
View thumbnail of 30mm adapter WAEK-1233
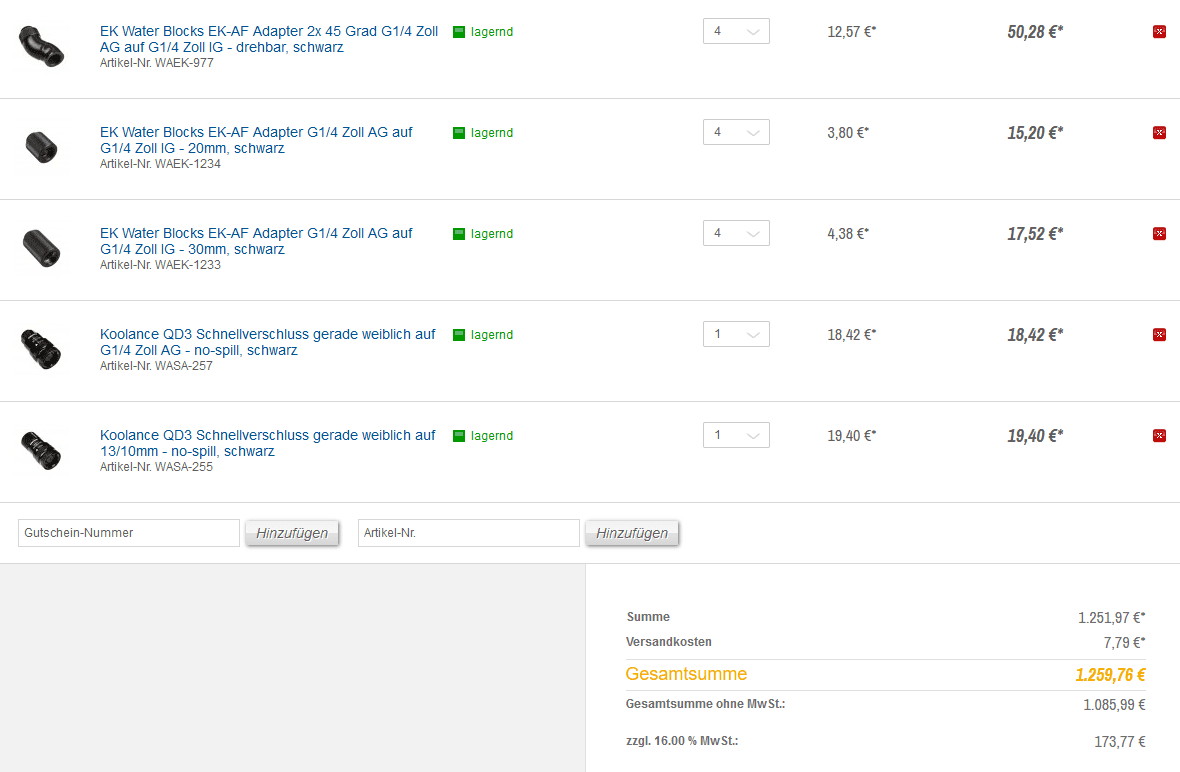(x=41, y=248)
